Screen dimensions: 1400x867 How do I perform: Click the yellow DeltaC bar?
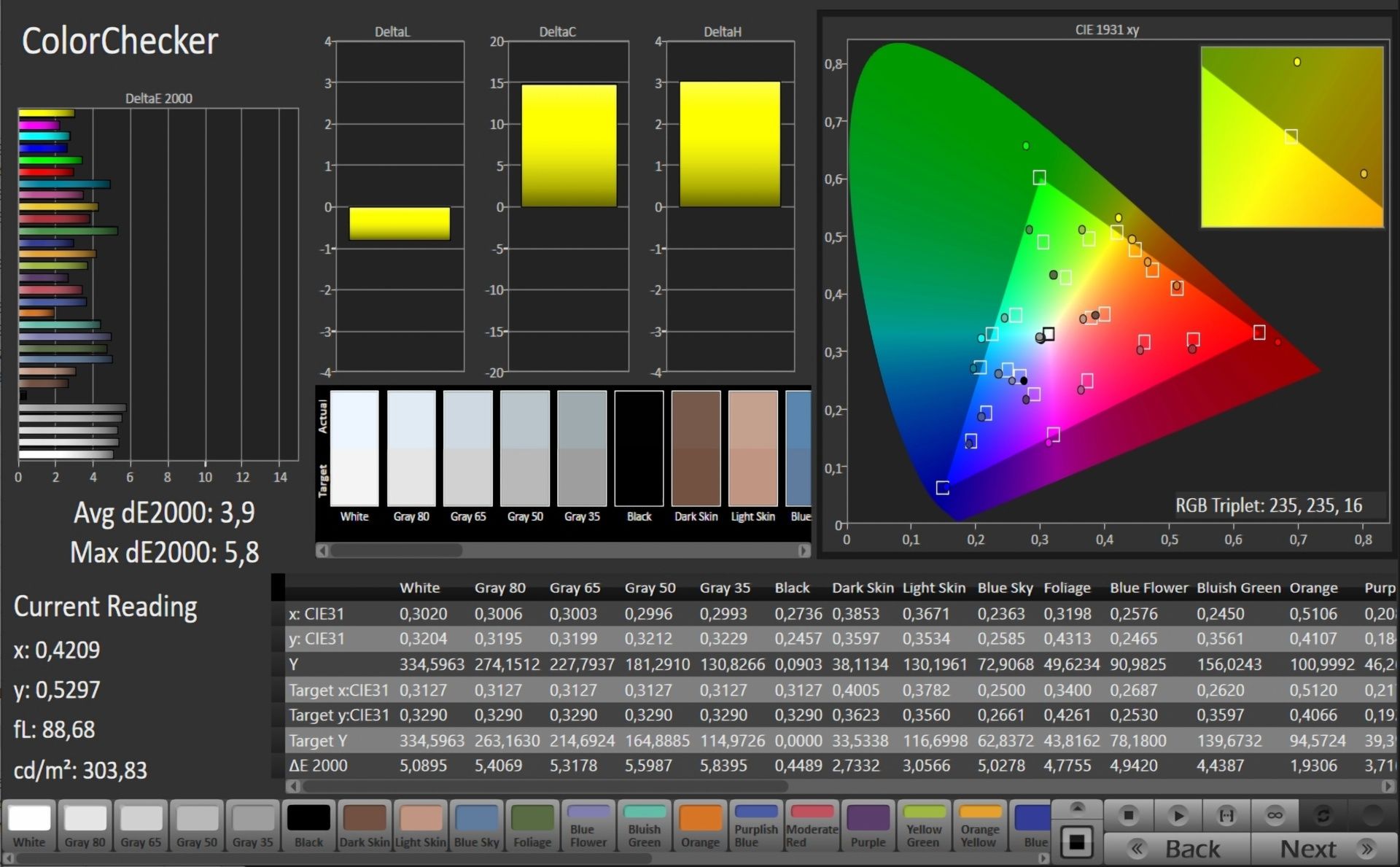(569, 145)
